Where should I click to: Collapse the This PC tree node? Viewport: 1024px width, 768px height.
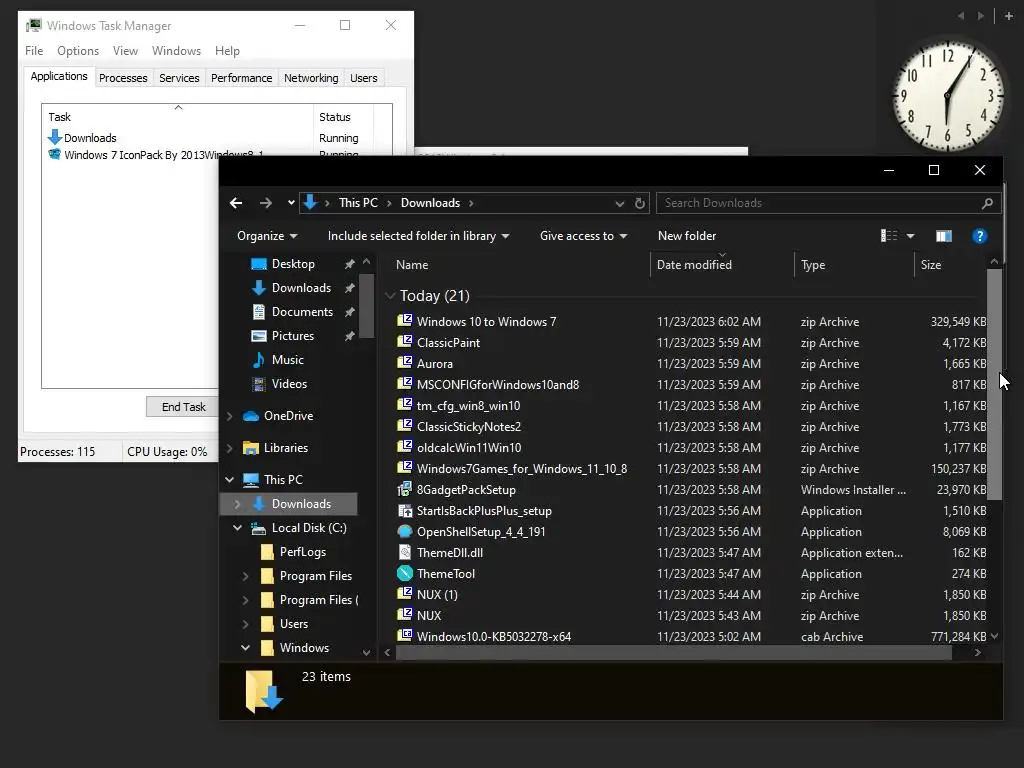(229, 480)
